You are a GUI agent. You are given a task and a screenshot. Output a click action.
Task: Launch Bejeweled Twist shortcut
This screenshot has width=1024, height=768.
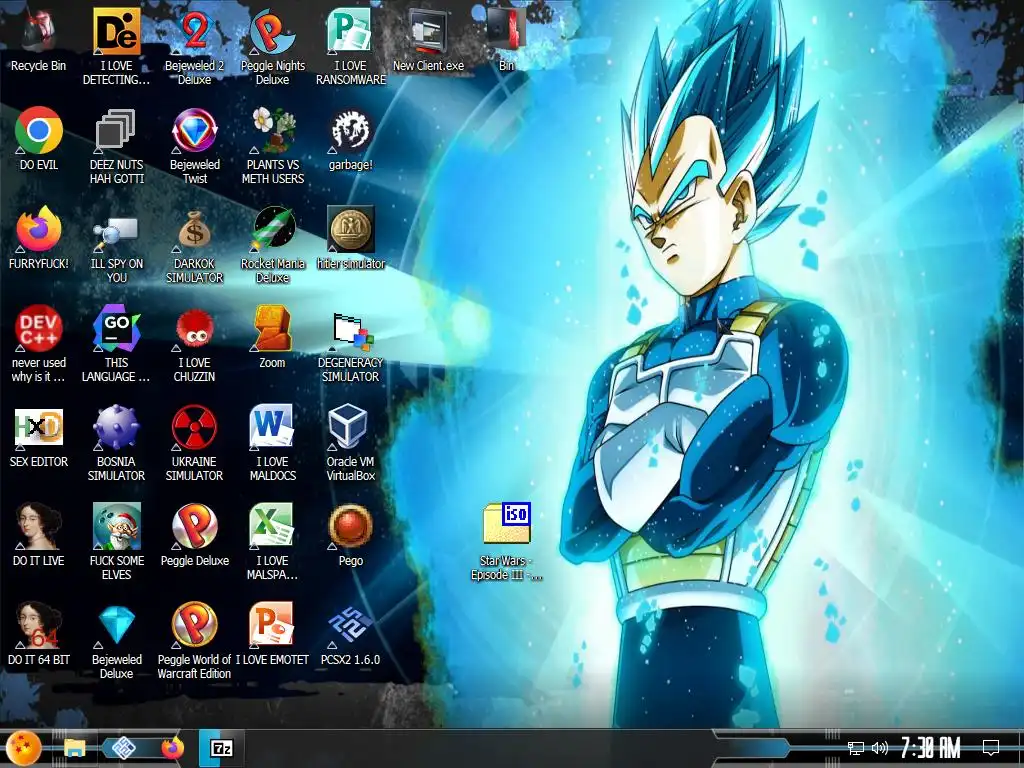click(194, 145)
